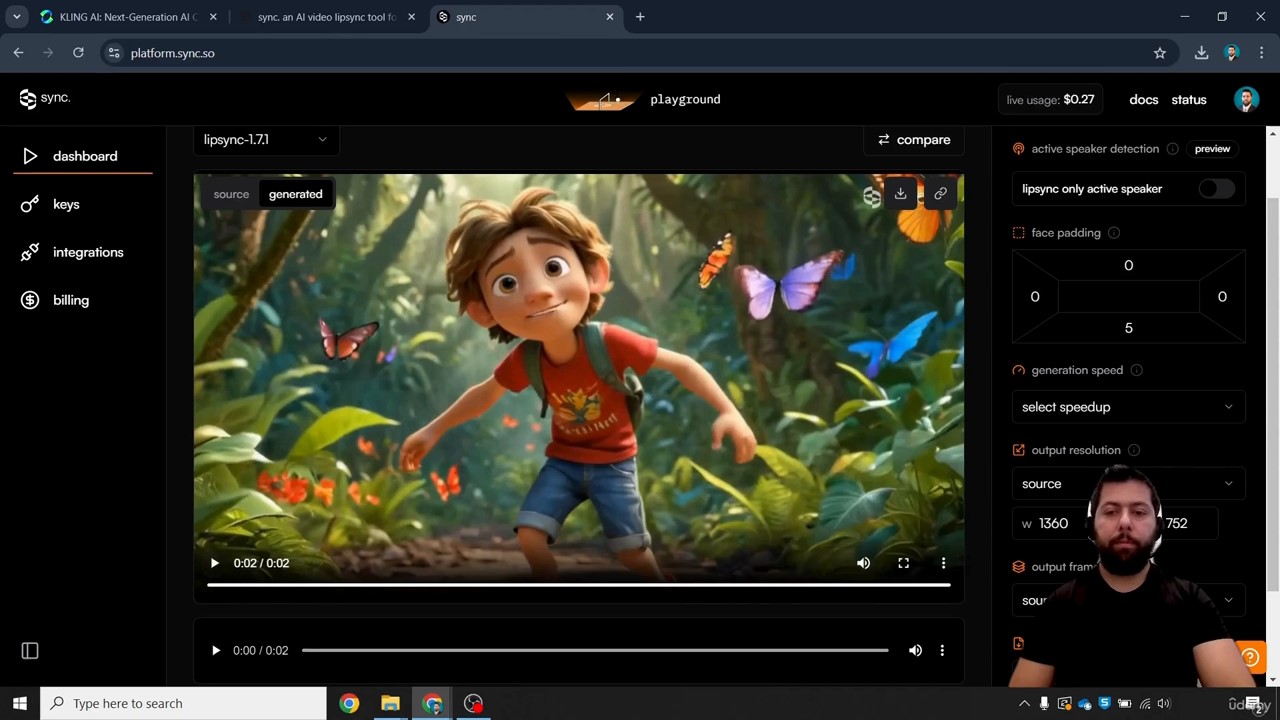Go back to previous page
Viewport: 1280px width, 720px height.
coord(18,53)
